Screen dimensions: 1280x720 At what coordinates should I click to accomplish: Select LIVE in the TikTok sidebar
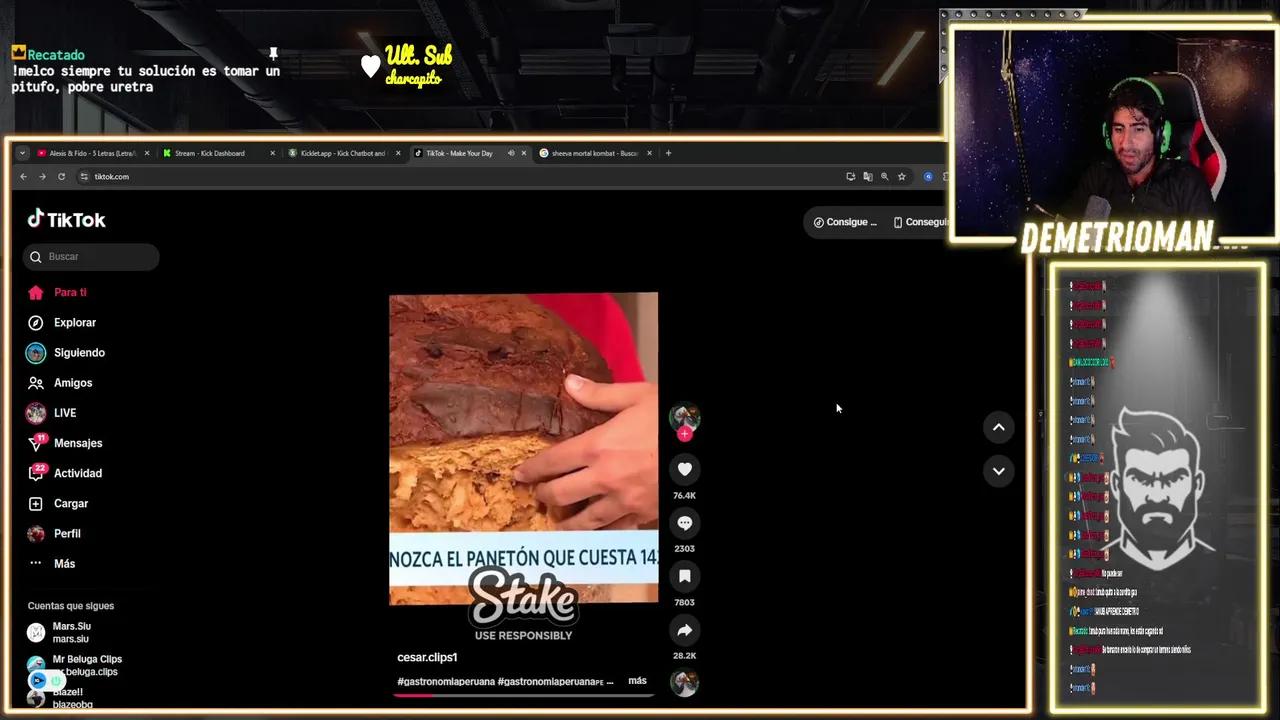coord(64,413)
